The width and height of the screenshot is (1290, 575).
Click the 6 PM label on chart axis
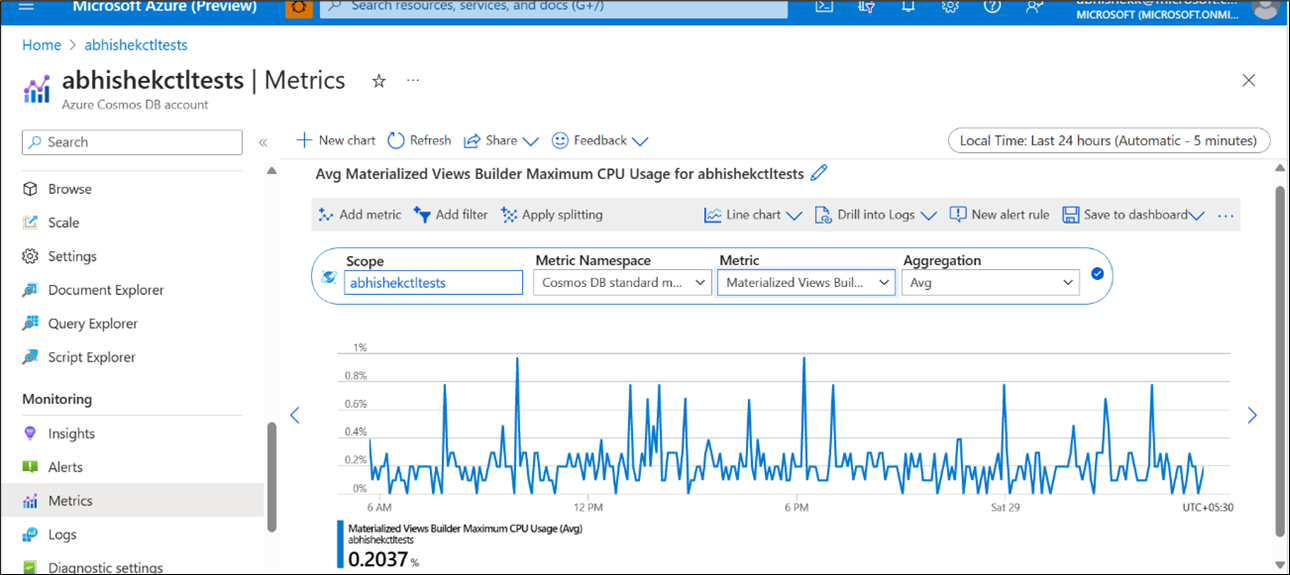click(796, 507)
